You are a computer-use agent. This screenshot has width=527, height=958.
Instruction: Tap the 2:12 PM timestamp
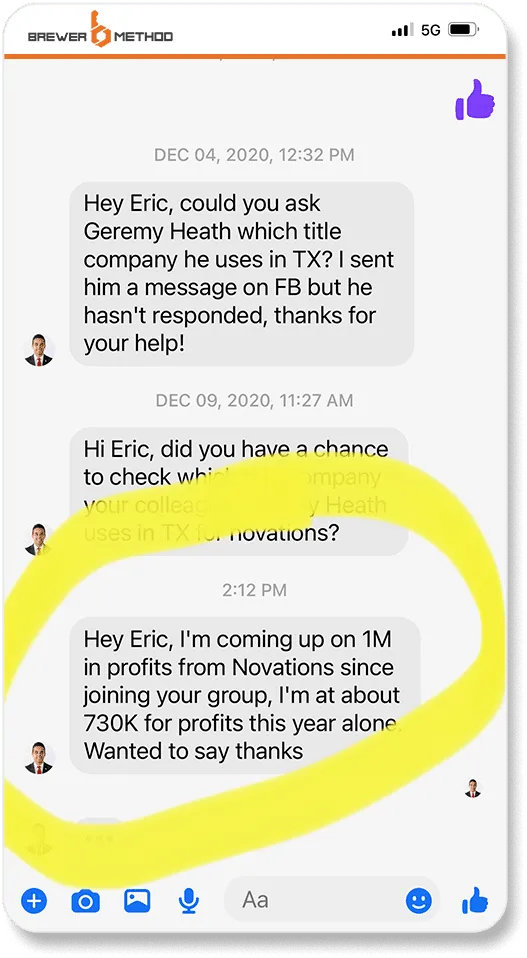pyautogui.click(x=254, y=590)
